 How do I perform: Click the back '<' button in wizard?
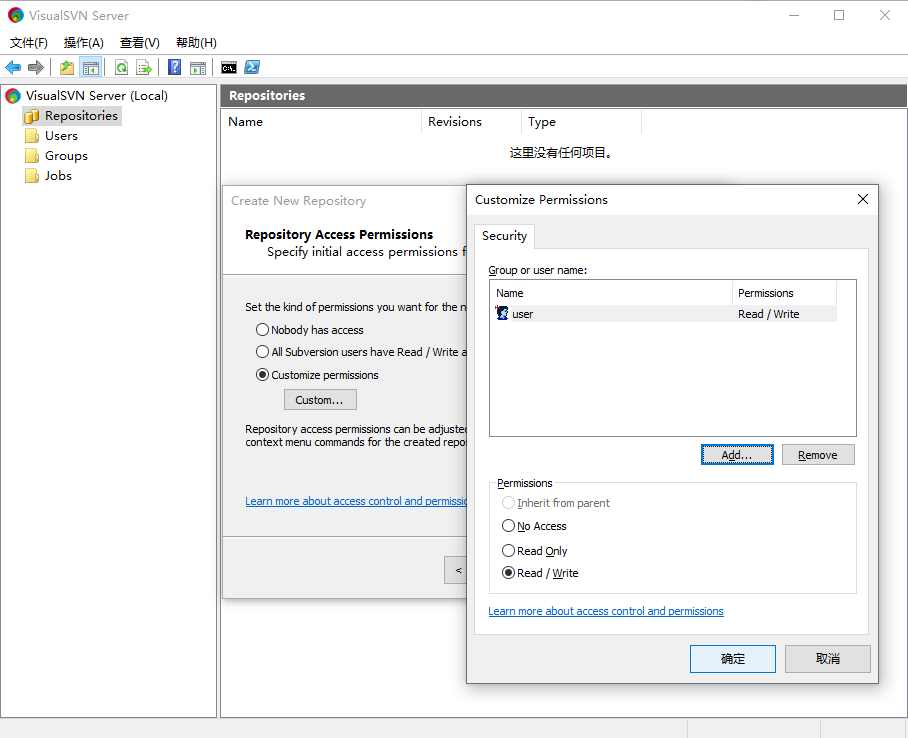point(457,571)
